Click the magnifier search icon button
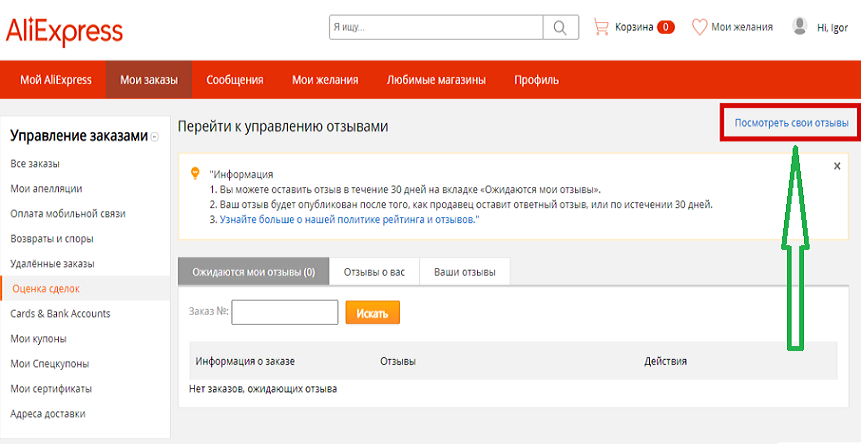Image resolution: width=861 pixels, height=444 pixels. click(x=561, y=27)
